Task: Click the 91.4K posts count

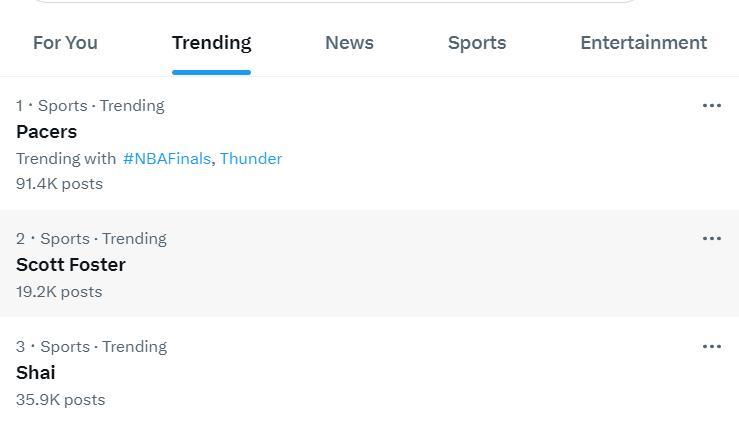Action: 59,183
